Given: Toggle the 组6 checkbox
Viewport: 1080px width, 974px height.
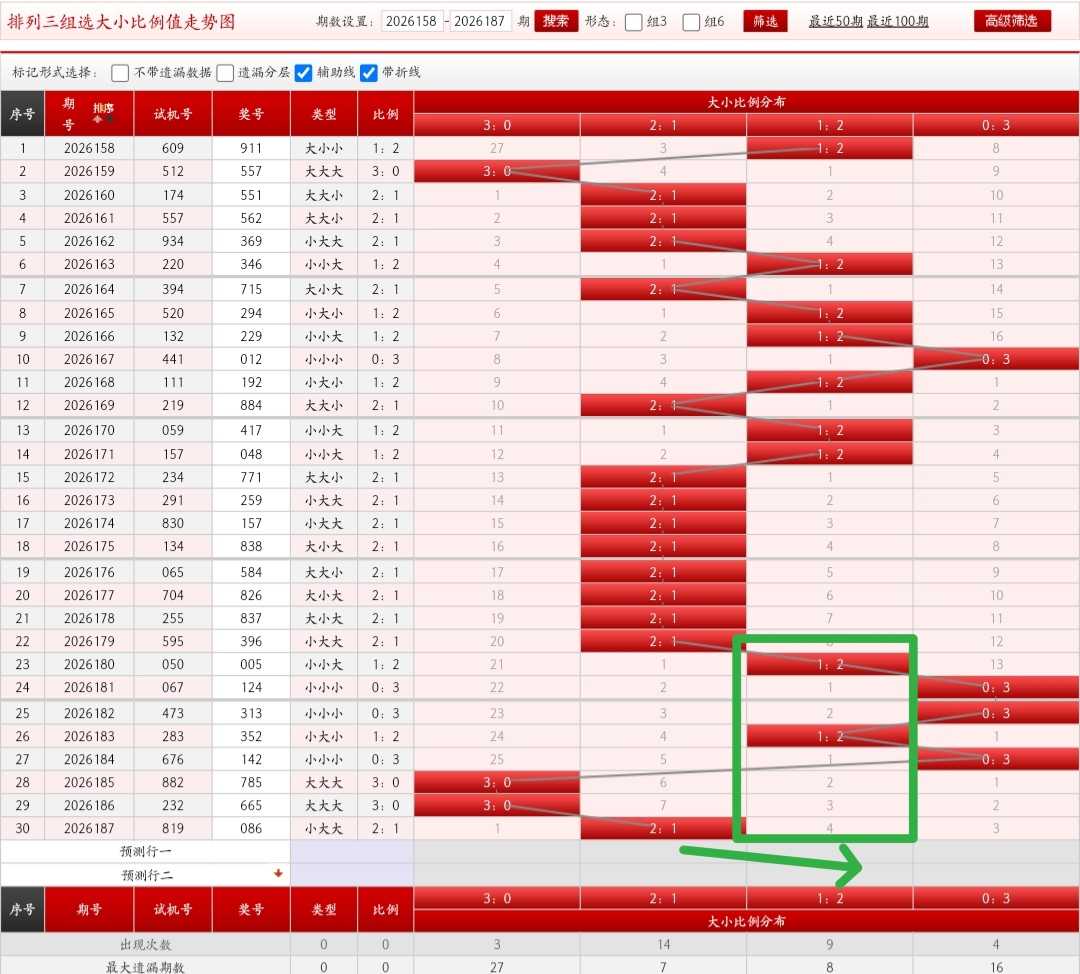Looking at the screenshot, I should pos(692,22).
